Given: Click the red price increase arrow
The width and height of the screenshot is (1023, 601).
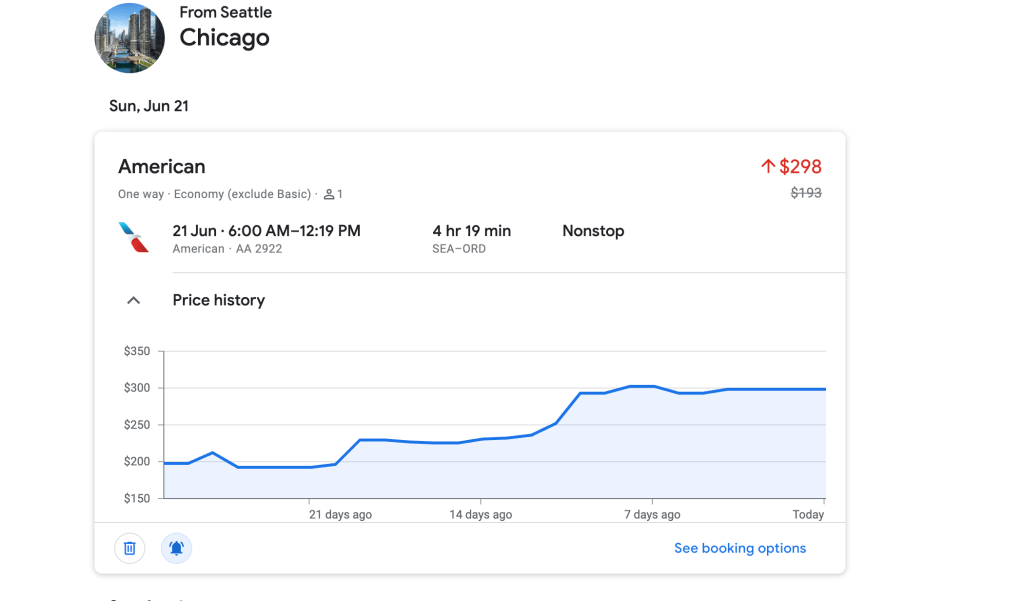Looking at the screenshot, I should point(768,167).
